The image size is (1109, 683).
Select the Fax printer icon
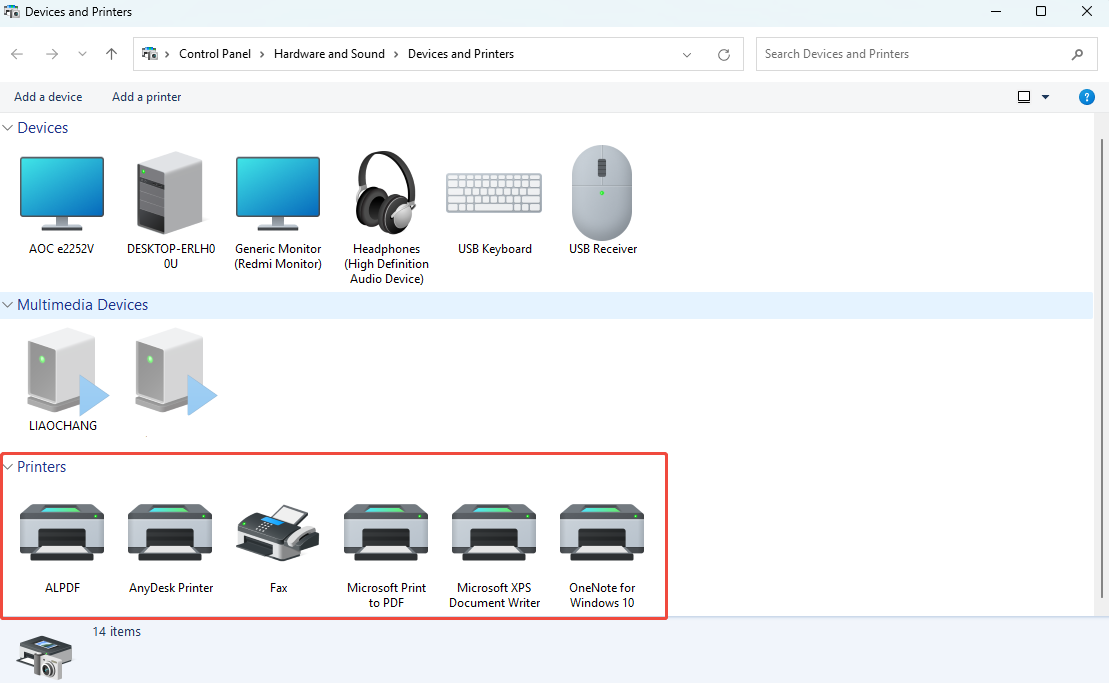(x=278, y=534)
